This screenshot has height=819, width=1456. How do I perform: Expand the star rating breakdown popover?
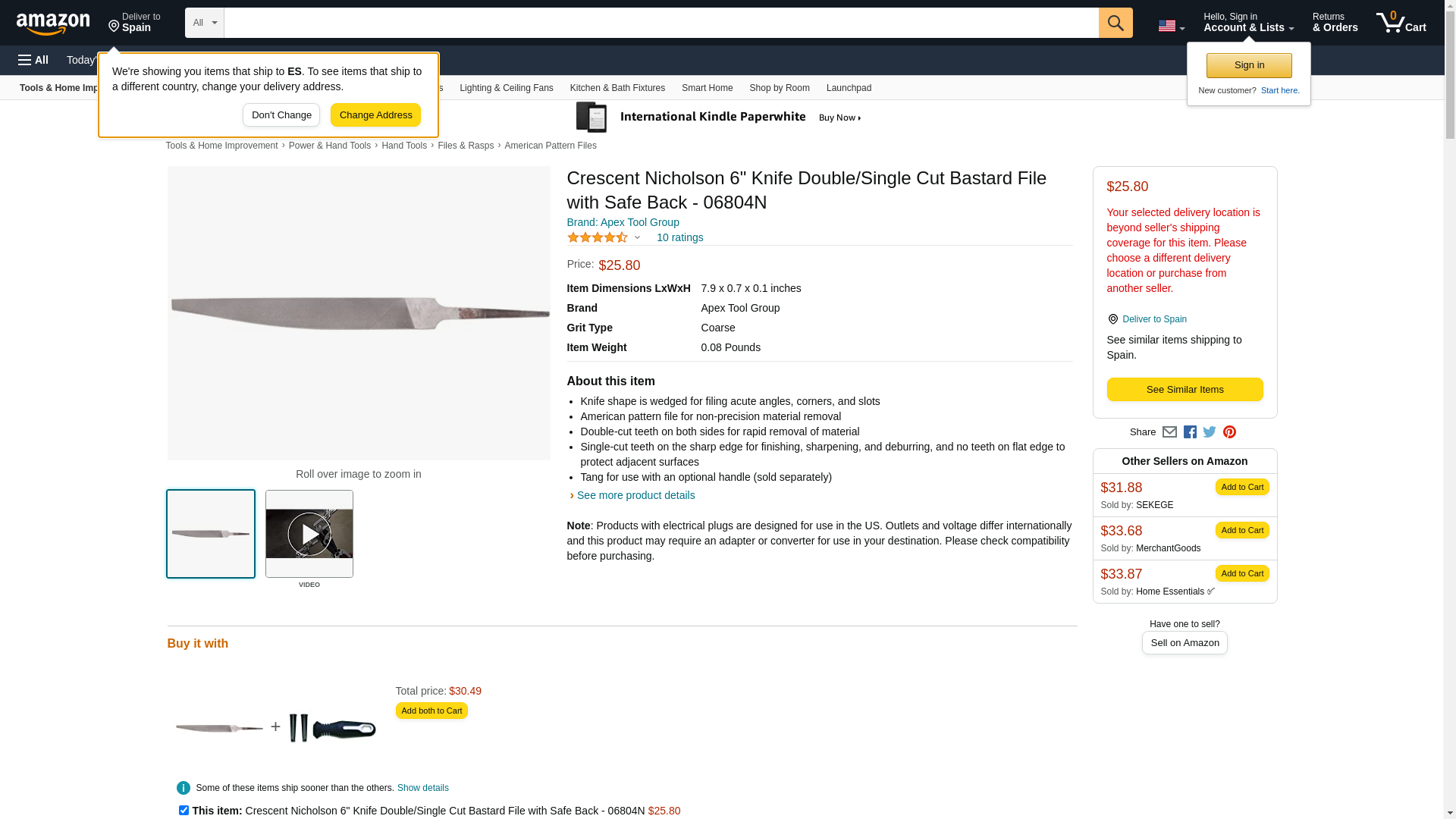click(x=637, y=237)
